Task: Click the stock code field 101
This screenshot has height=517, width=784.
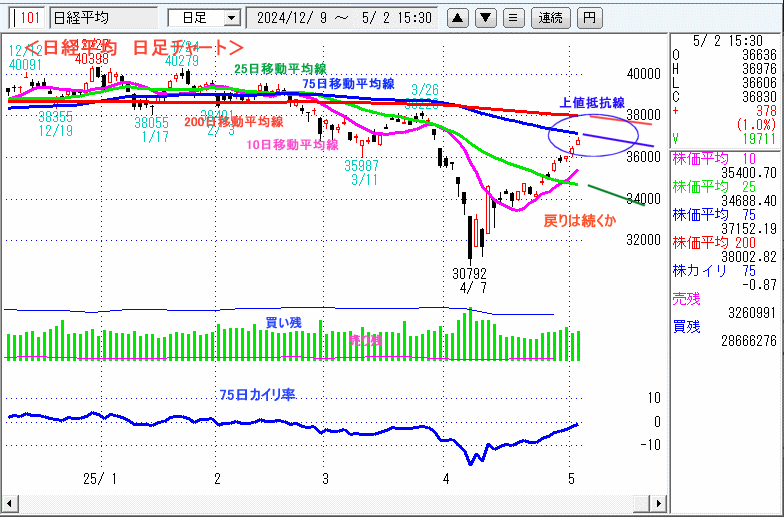Action: (x=27, y=18)
